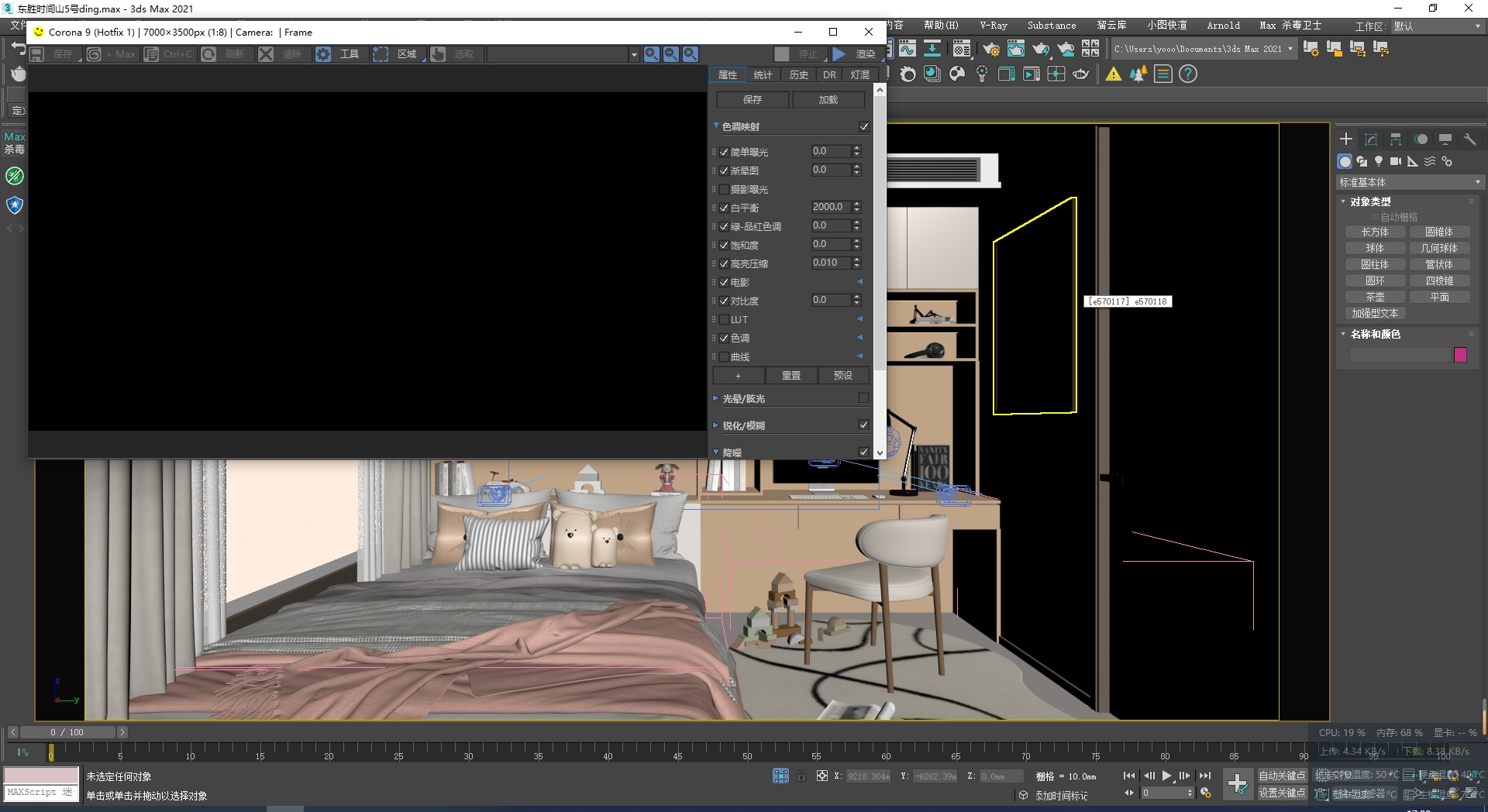Click the yellow warning triangle icon
The height and width of the screenshot is (812, 1488).
pyautogui.click(x=1114, y=74)
